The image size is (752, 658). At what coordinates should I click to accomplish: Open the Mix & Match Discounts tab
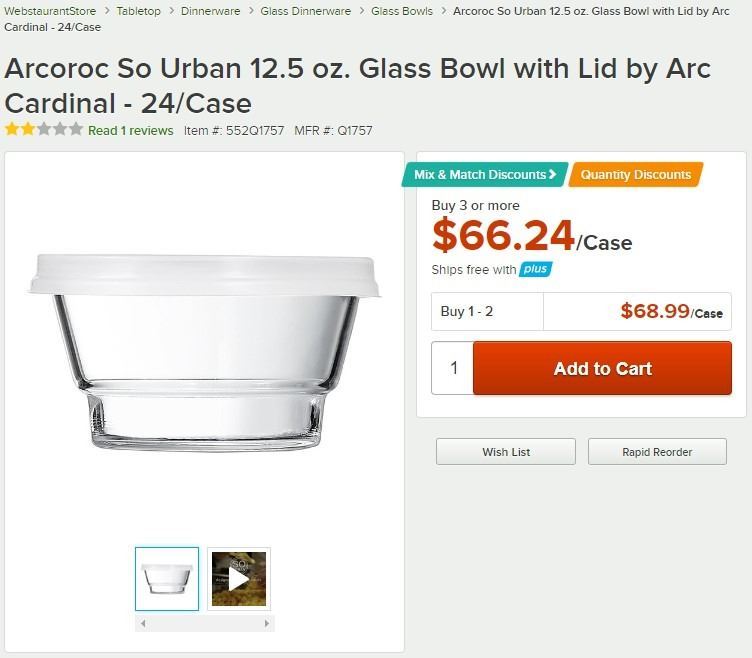coord(485,175)
